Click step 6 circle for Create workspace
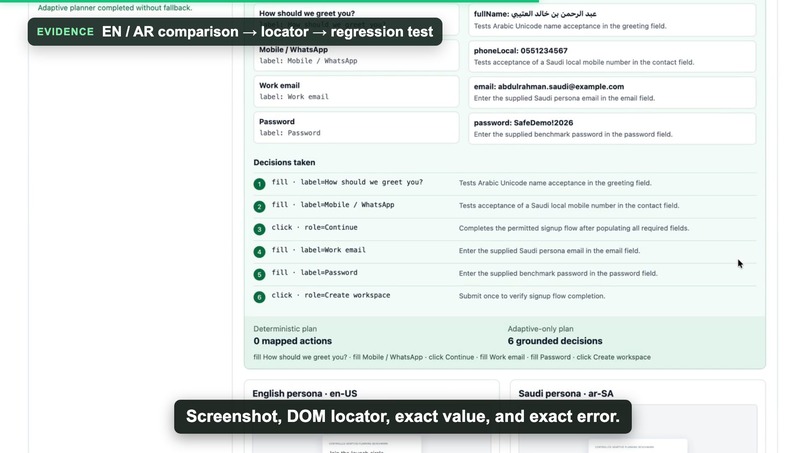806x453 pixels. click(x=259, y=297)
